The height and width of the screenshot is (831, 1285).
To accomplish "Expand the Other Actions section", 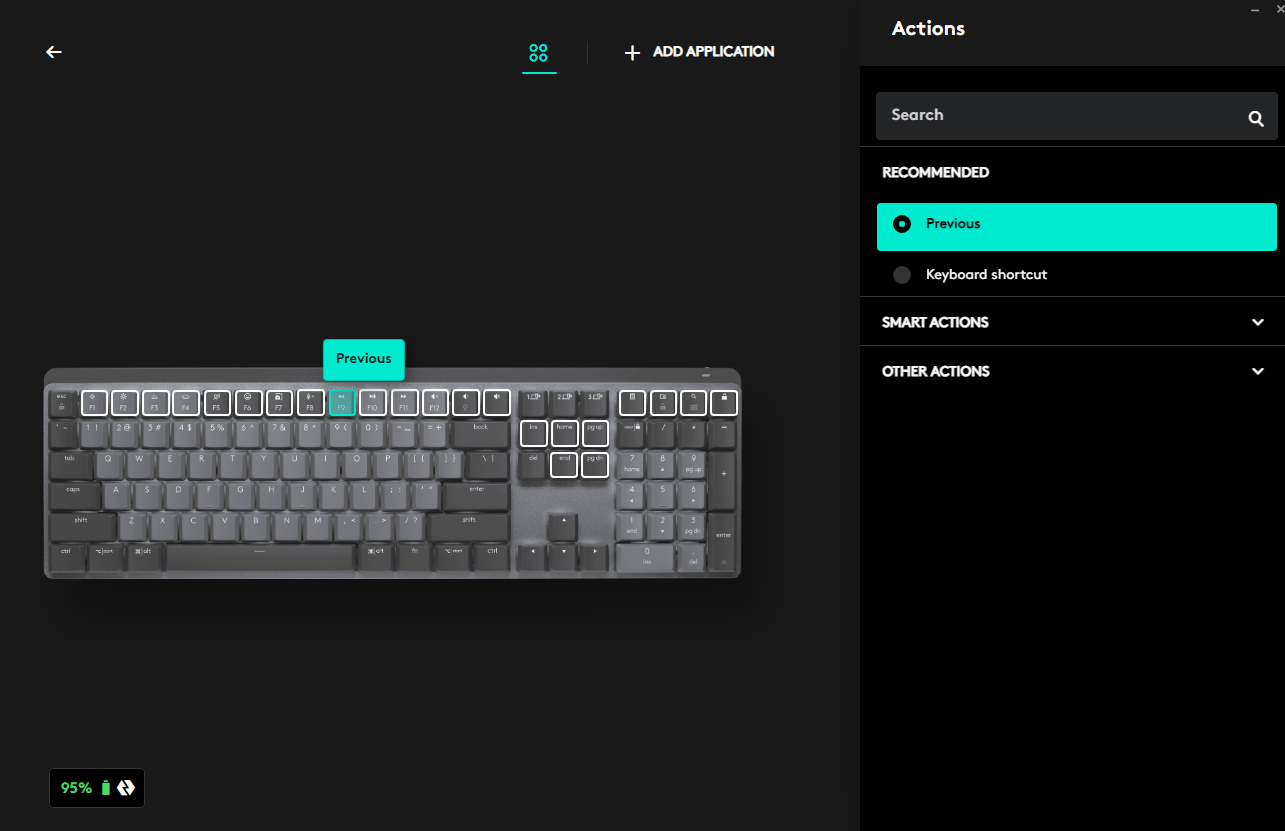I will click(1072, 371).
